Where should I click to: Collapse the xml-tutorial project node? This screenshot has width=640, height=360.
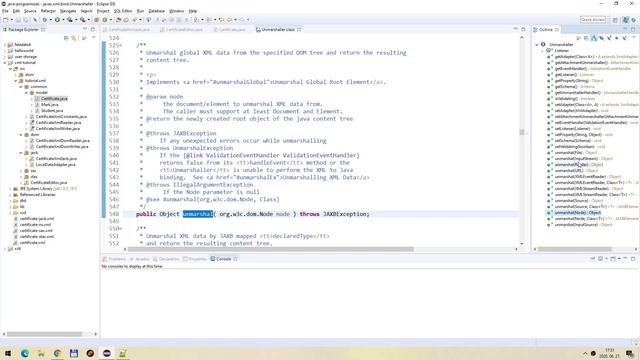coord(5,63)
